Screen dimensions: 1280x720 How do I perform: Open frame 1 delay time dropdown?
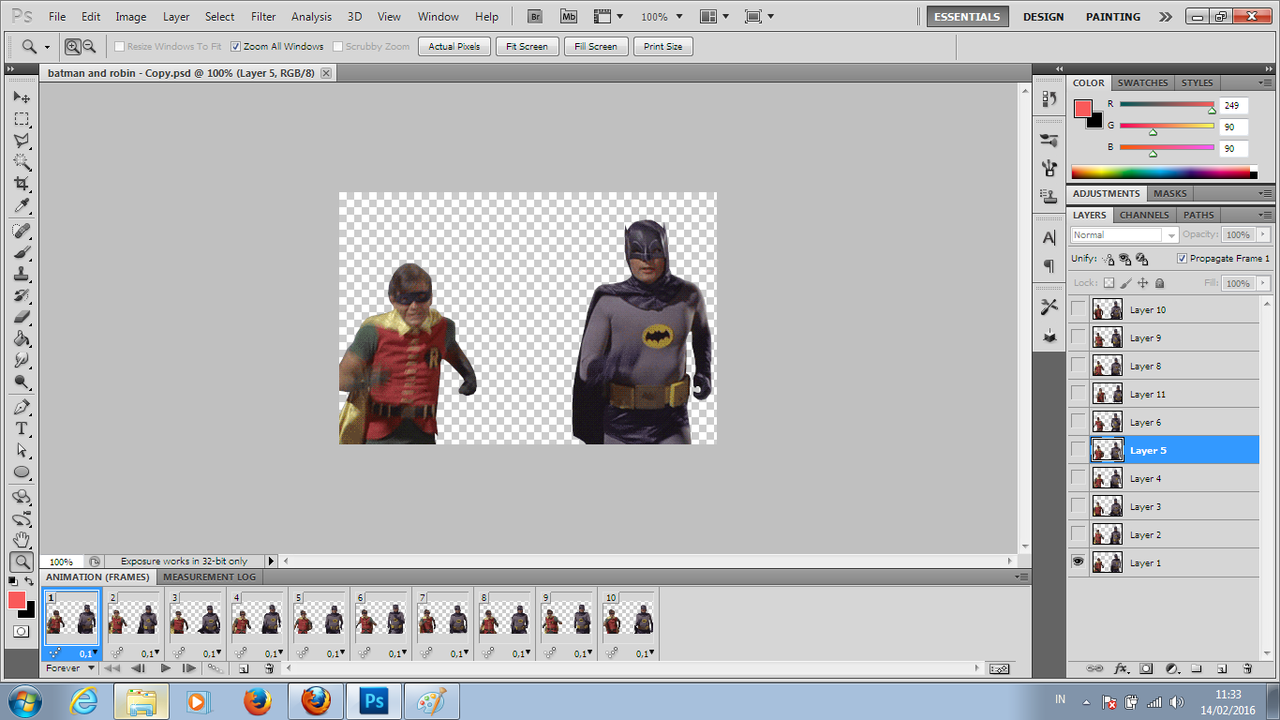pyautogui.click(x=87, y=653)
